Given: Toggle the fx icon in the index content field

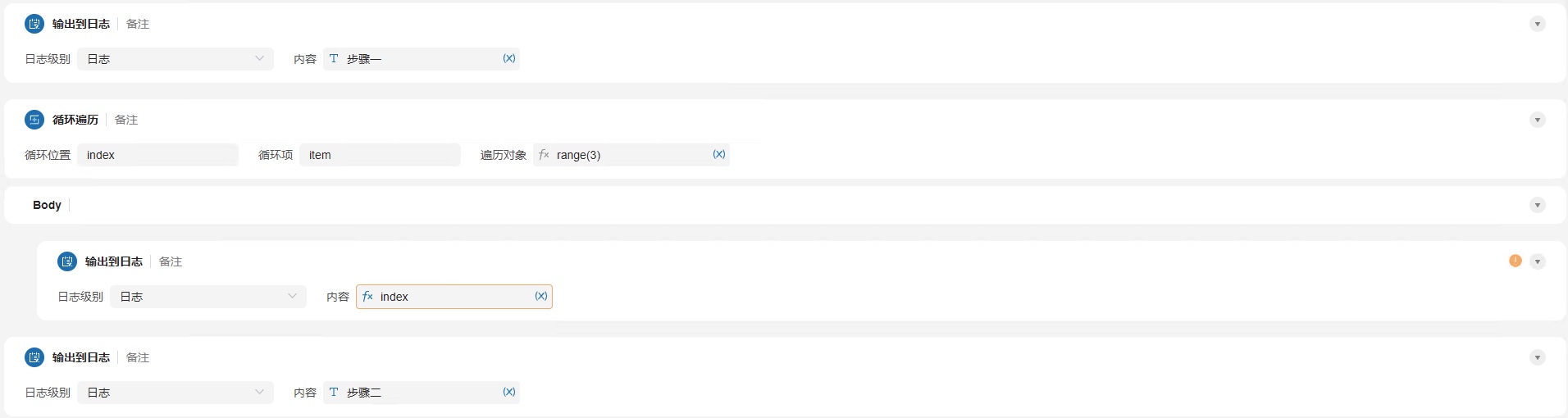Looking at the screenshot, I should 367,296.
